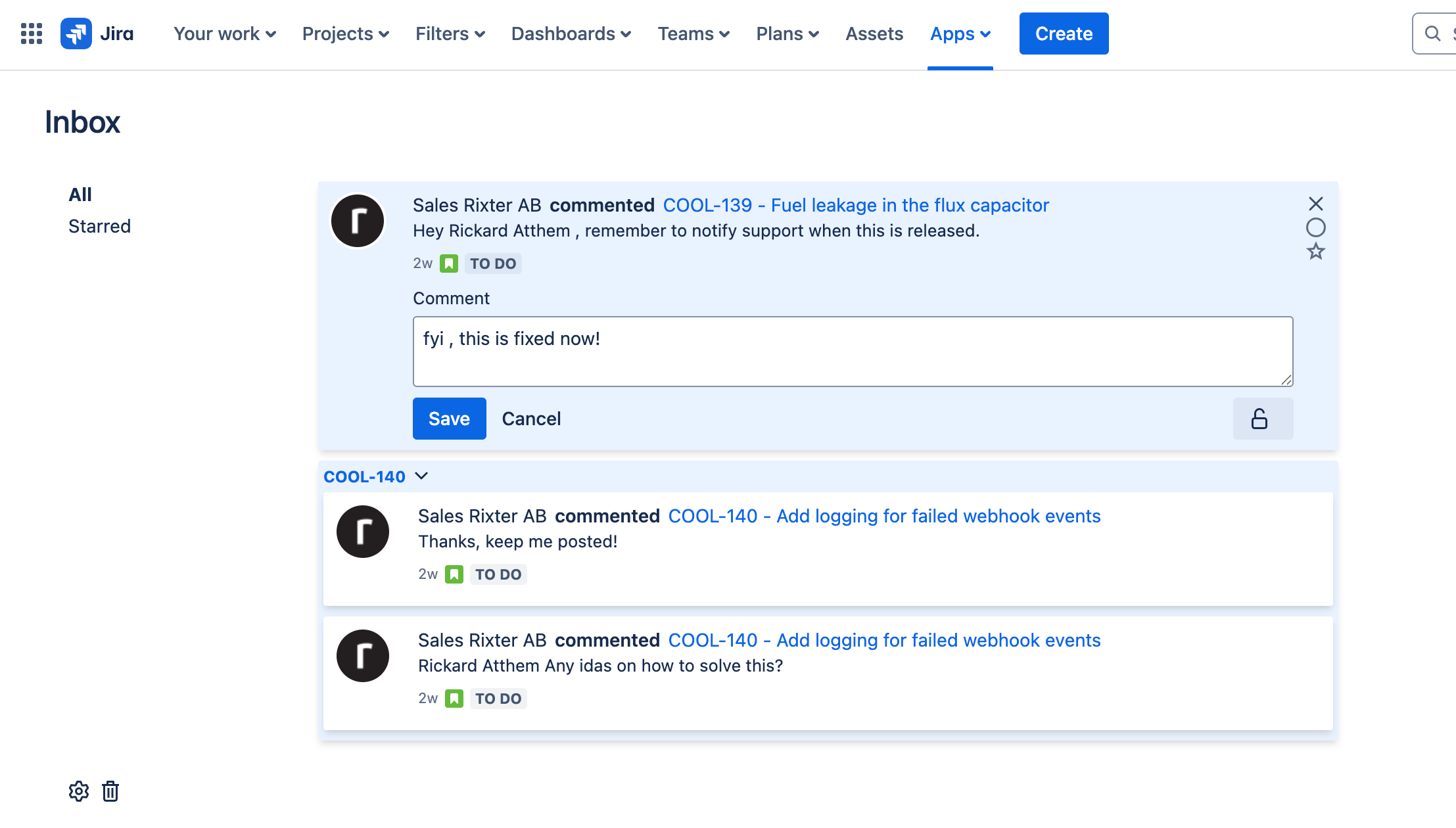Collapse the COOL-140 notification group

point(422,476)
